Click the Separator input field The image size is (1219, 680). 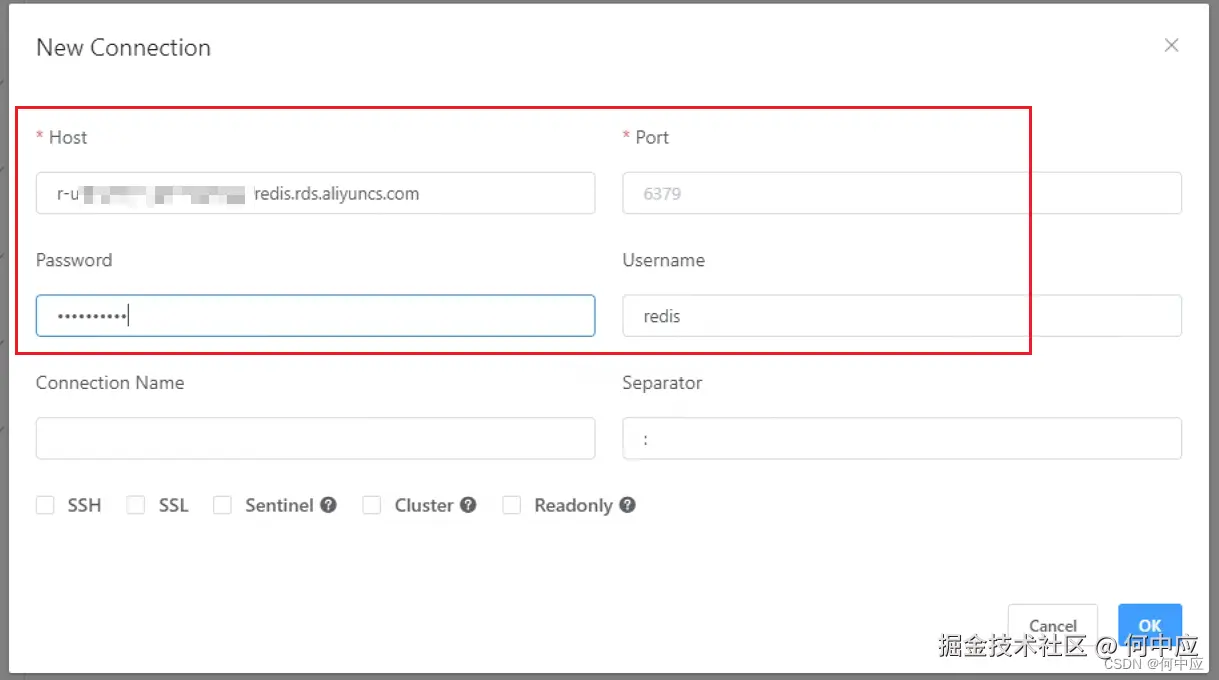click(x=901, y=439)
